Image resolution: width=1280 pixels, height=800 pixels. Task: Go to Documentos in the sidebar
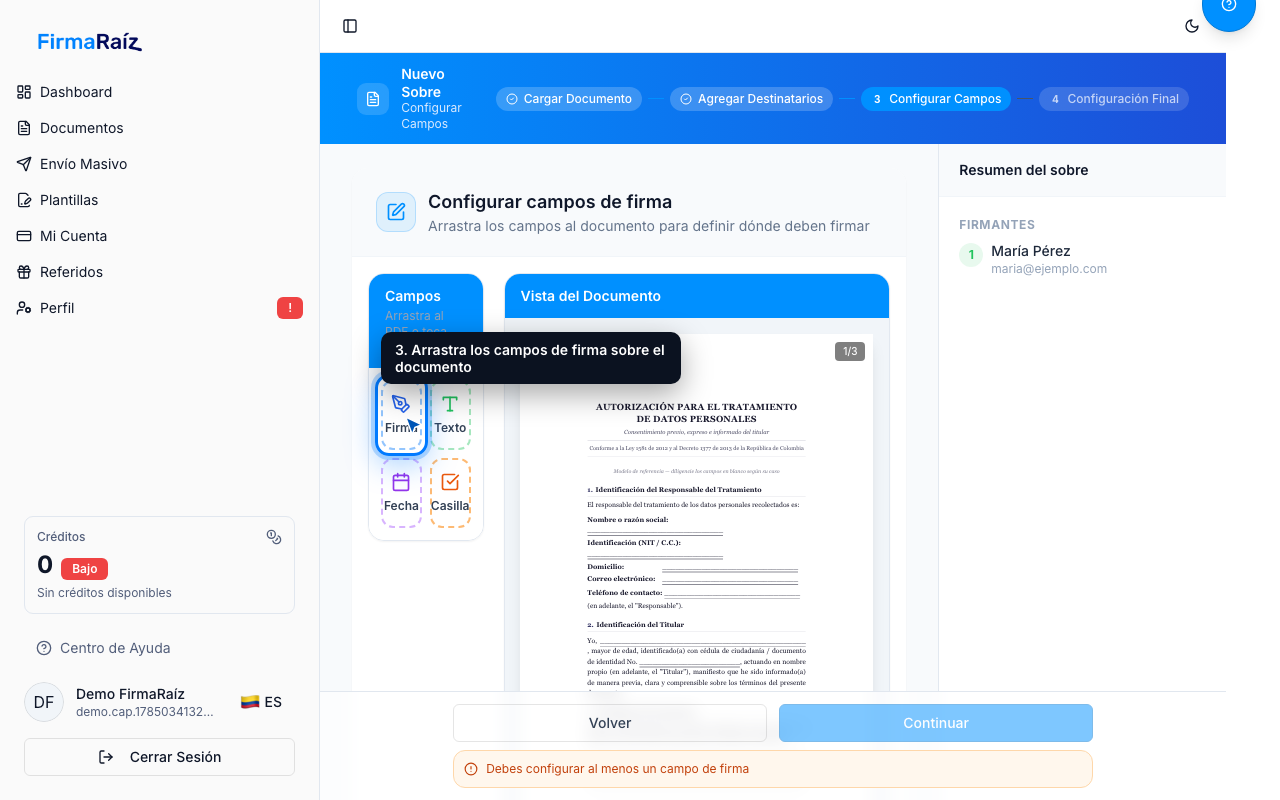pos(160,128)
